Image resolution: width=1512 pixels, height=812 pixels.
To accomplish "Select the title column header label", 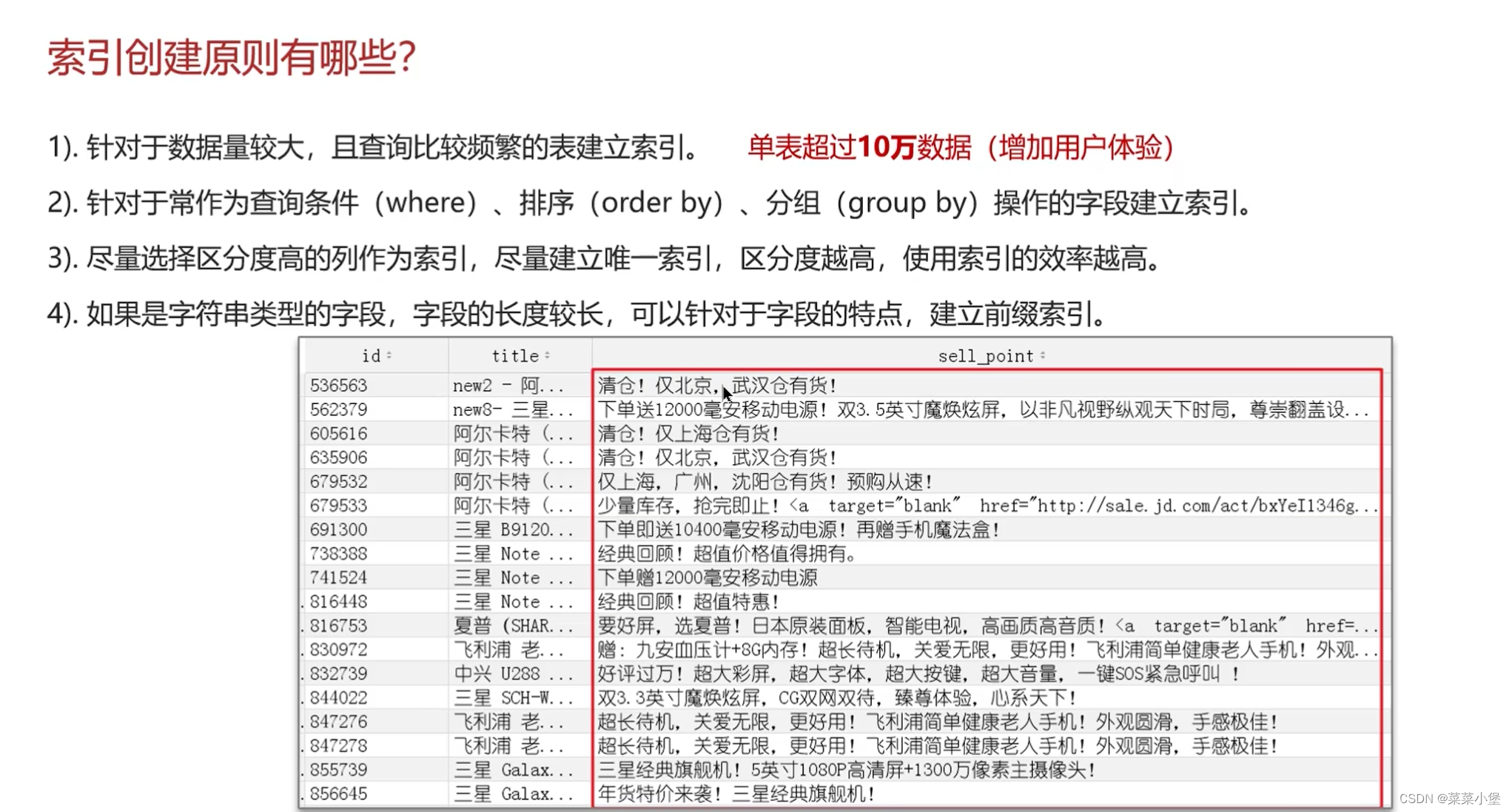I will coord(515,356).
